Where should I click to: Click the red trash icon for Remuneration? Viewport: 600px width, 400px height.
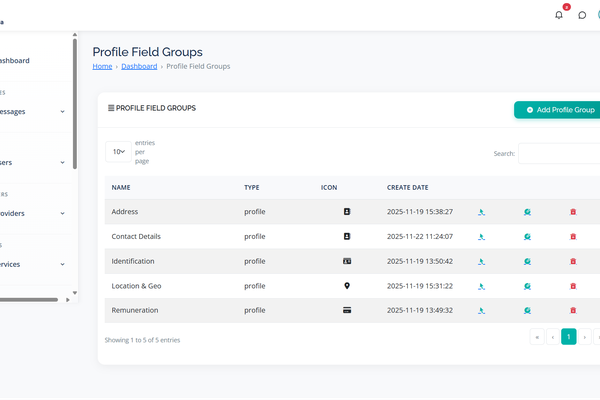tap(573, 310)
